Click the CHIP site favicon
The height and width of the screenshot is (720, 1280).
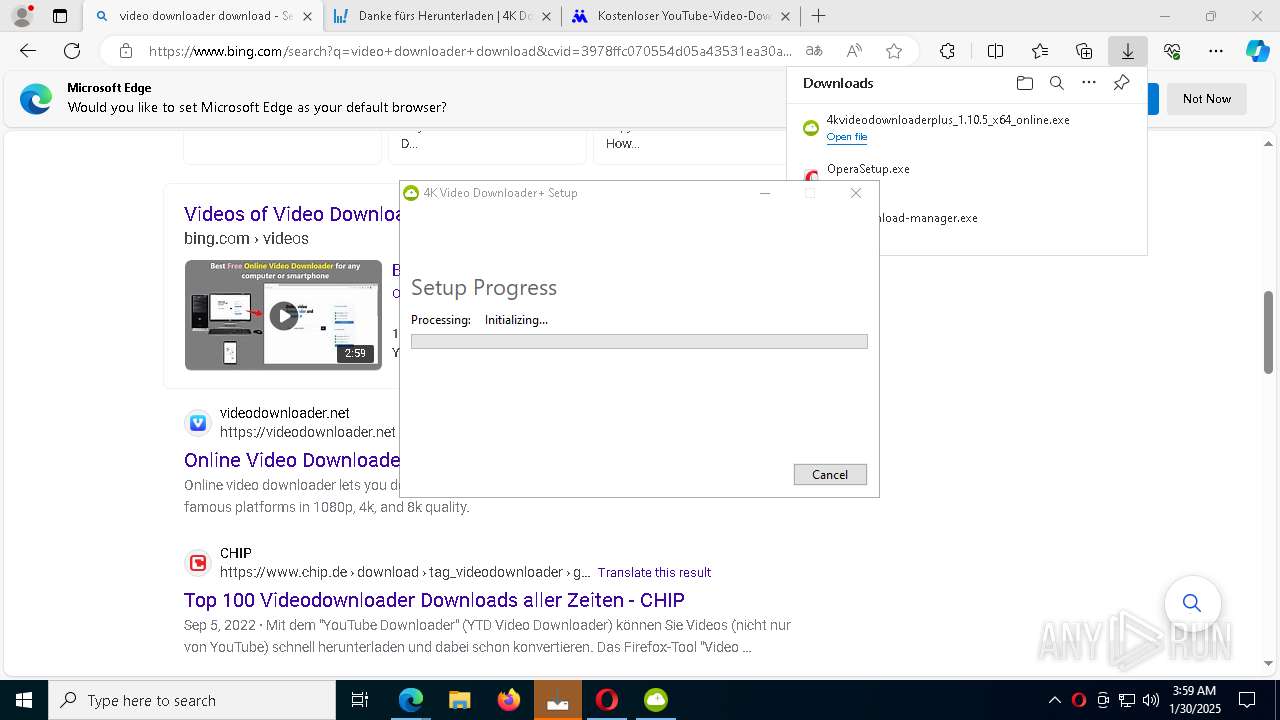[198, 563]
